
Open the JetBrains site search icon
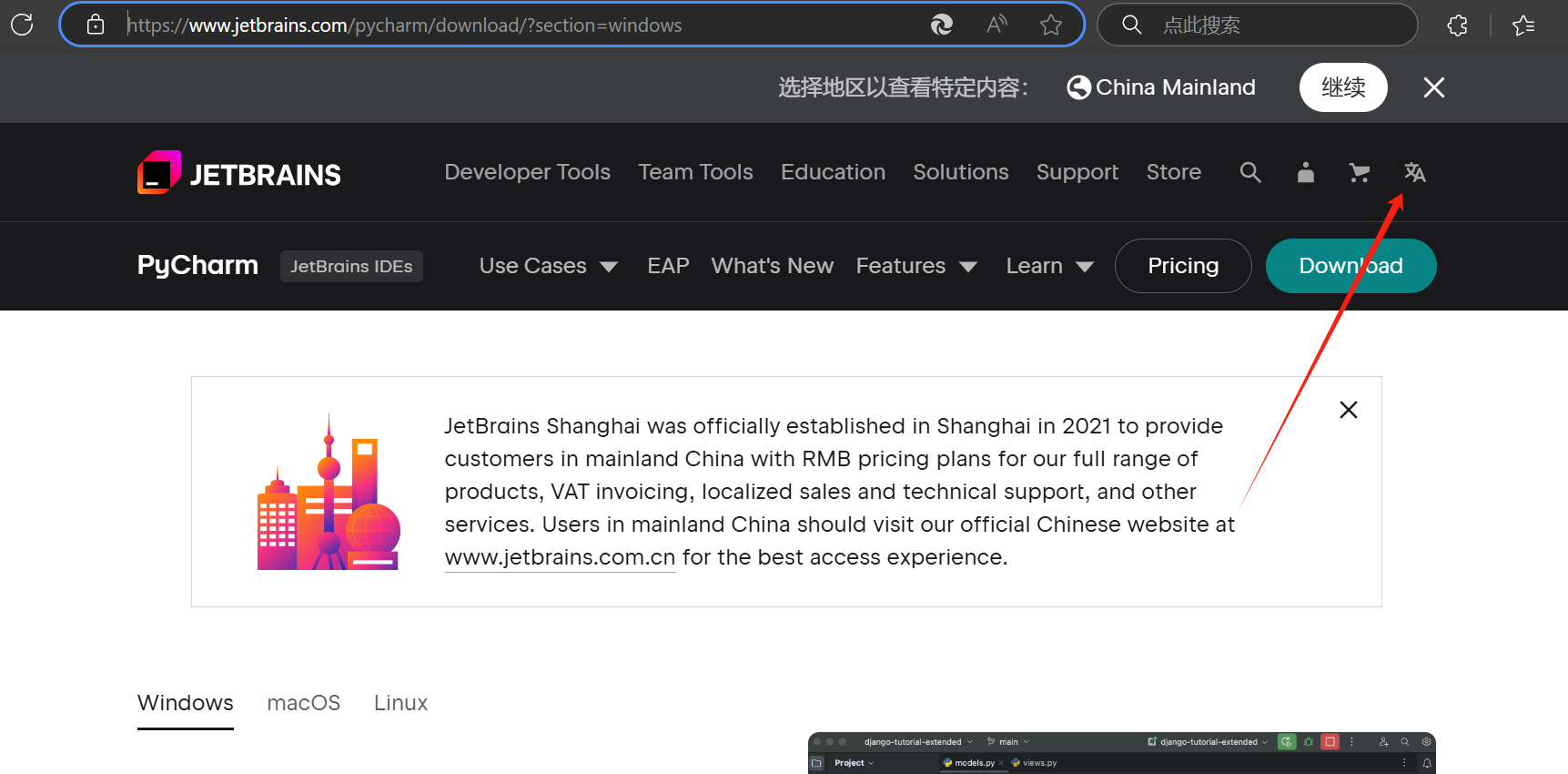tap(1250, 172)
